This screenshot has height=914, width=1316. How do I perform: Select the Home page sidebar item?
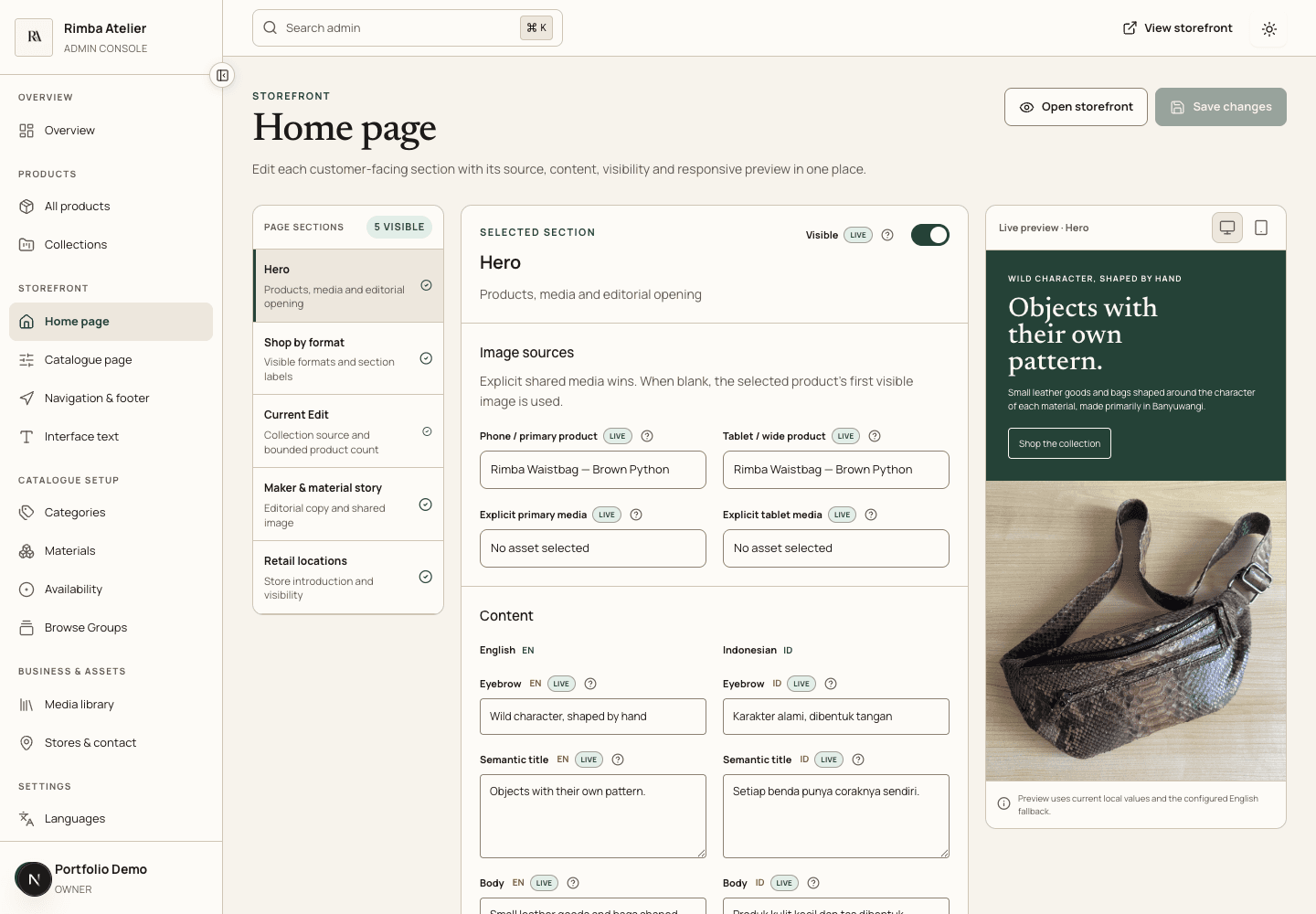111,322
